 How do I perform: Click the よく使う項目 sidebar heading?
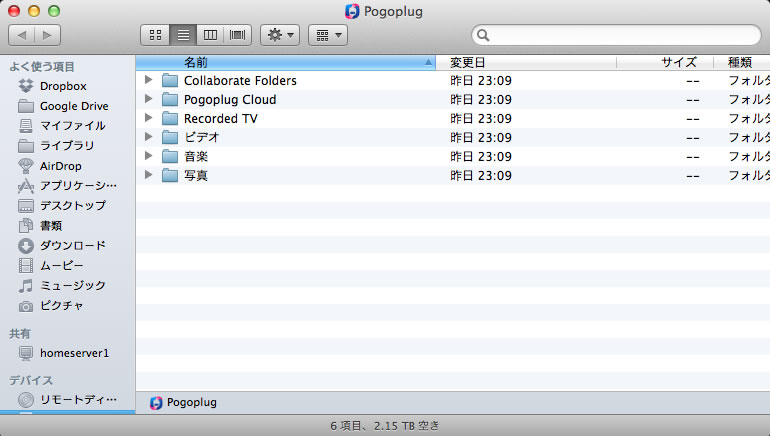click(x=42, y=67)
